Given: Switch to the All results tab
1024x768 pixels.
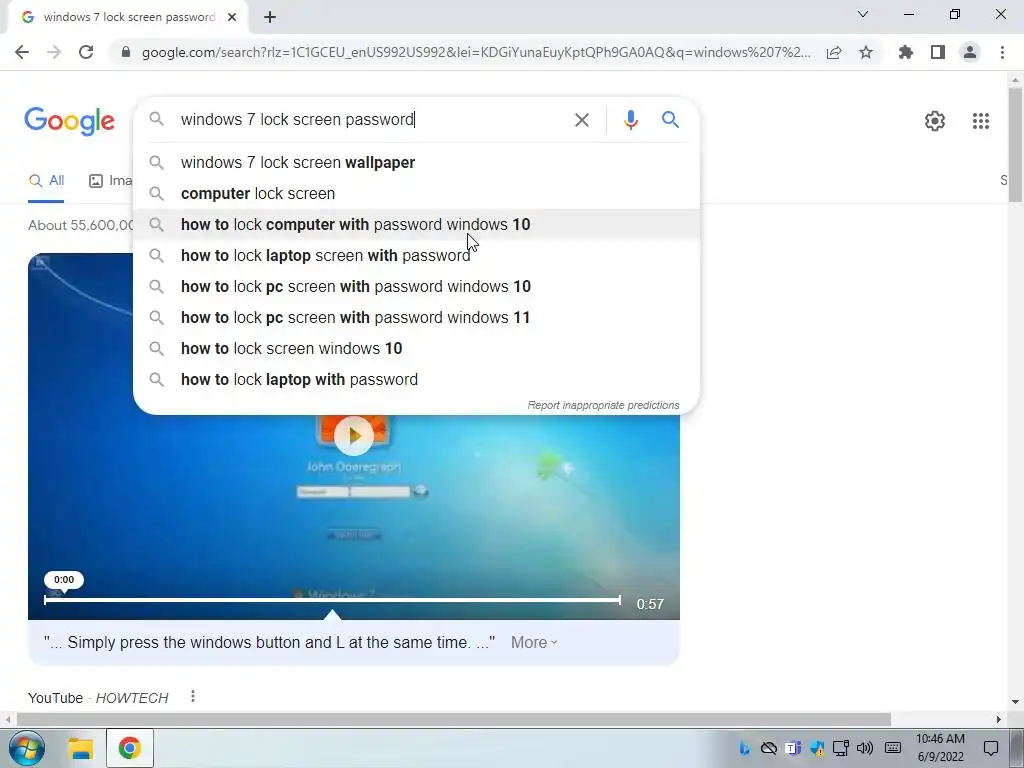Looking at the screenshot, I should pos(46,181).
